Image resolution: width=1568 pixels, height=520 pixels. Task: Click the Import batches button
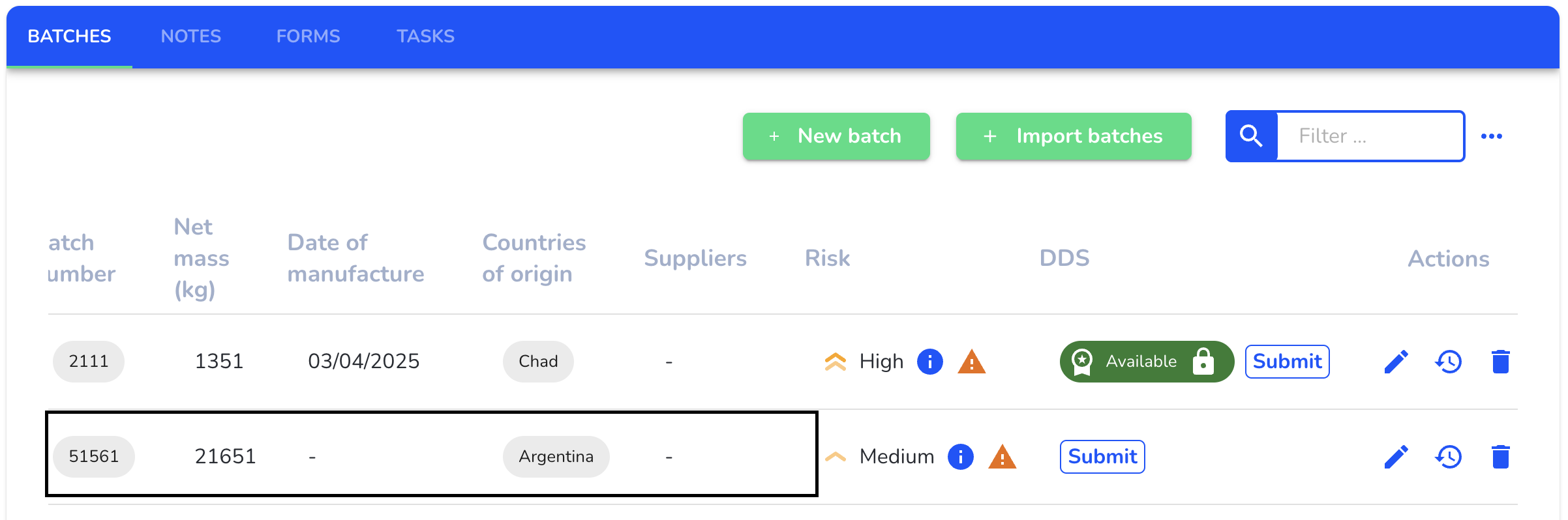[x=1074, y=136]
